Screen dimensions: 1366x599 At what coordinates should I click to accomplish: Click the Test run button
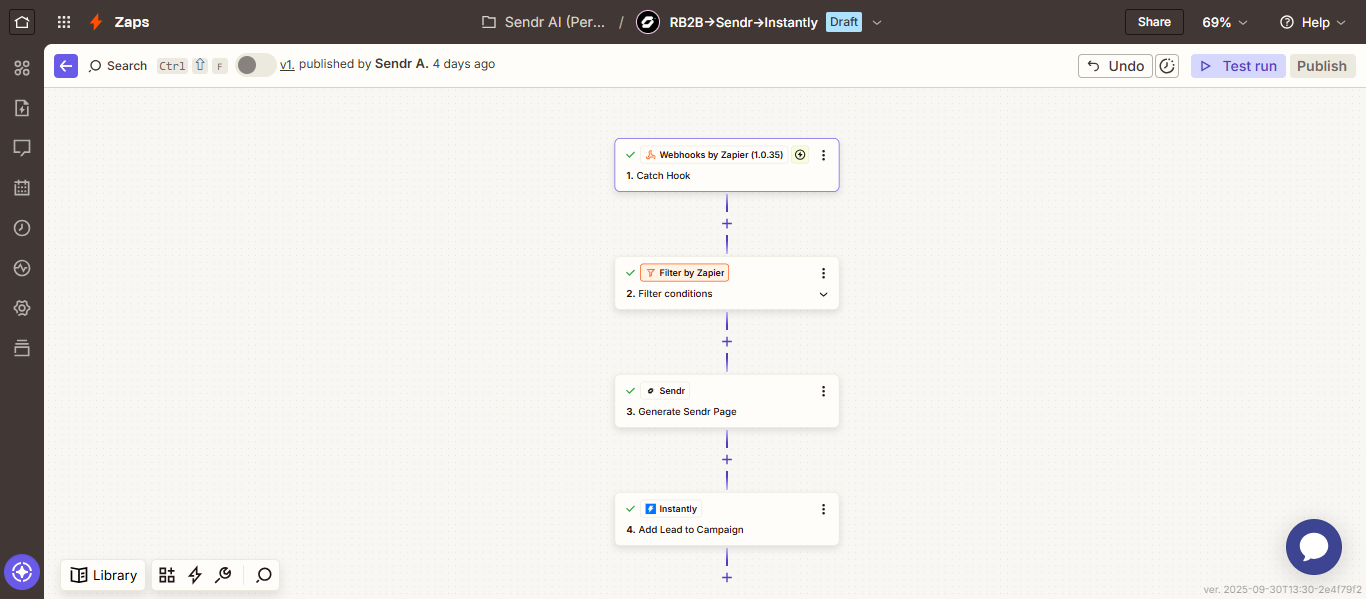(x=1238, y=66)
